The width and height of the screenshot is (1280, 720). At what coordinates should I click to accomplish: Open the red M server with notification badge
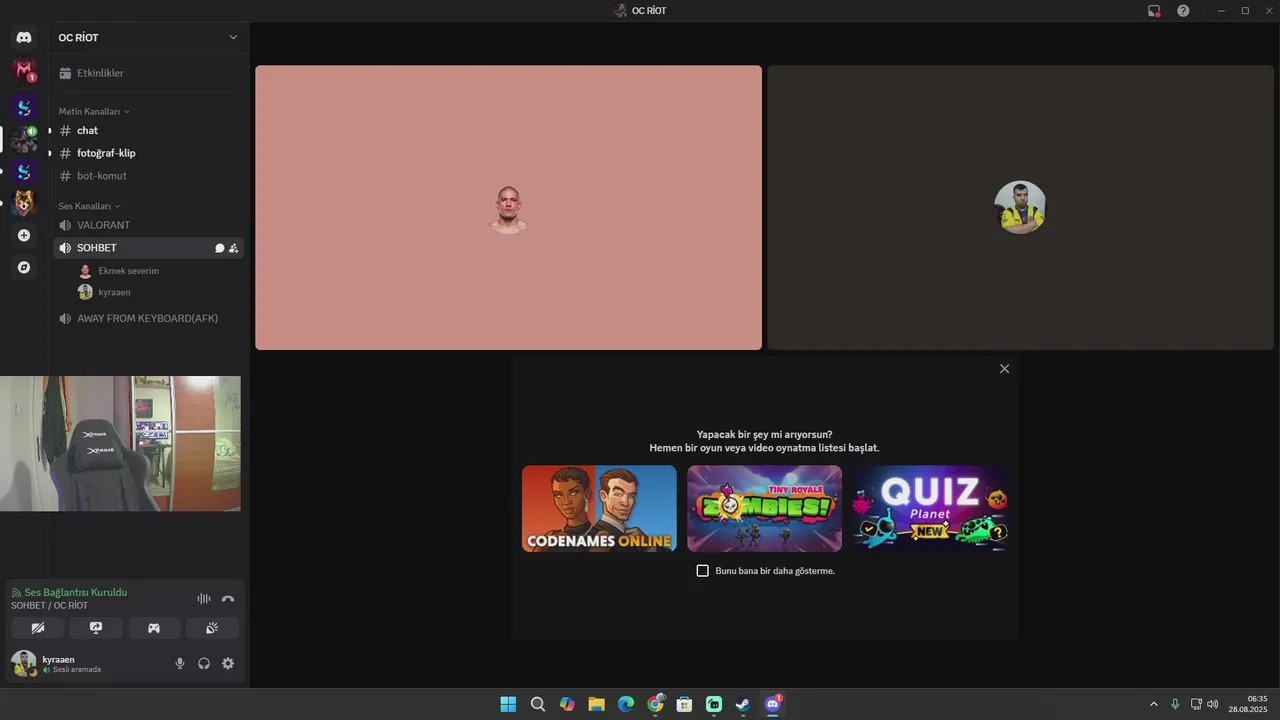pos(24,71)
